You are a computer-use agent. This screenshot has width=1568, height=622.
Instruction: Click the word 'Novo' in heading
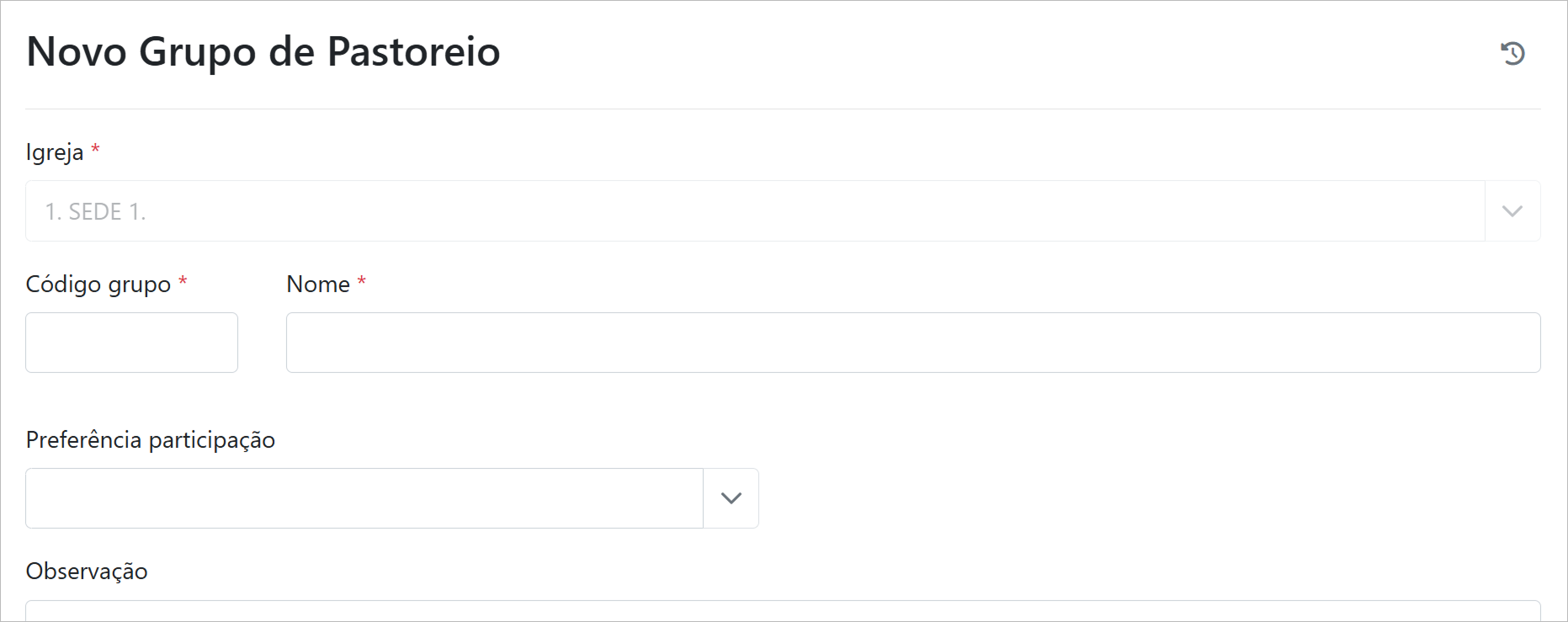[x=77, y=52]
